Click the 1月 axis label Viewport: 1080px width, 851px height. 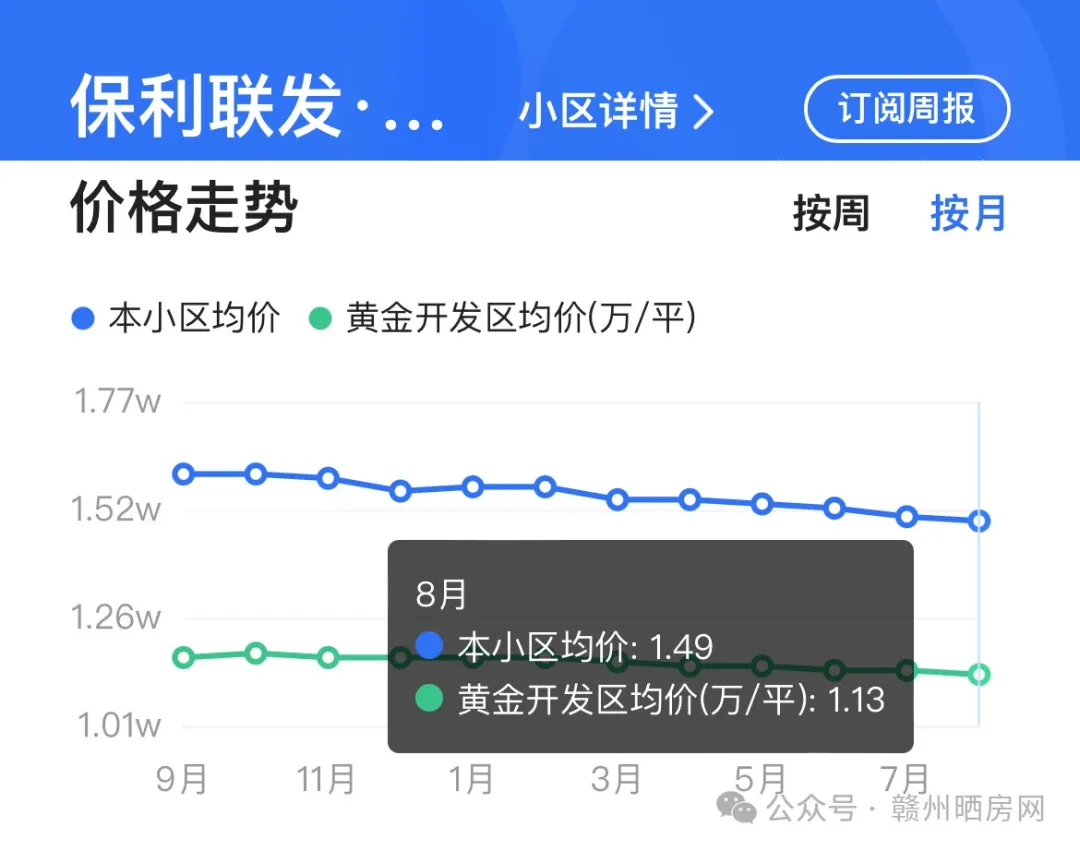click(471, 779)
